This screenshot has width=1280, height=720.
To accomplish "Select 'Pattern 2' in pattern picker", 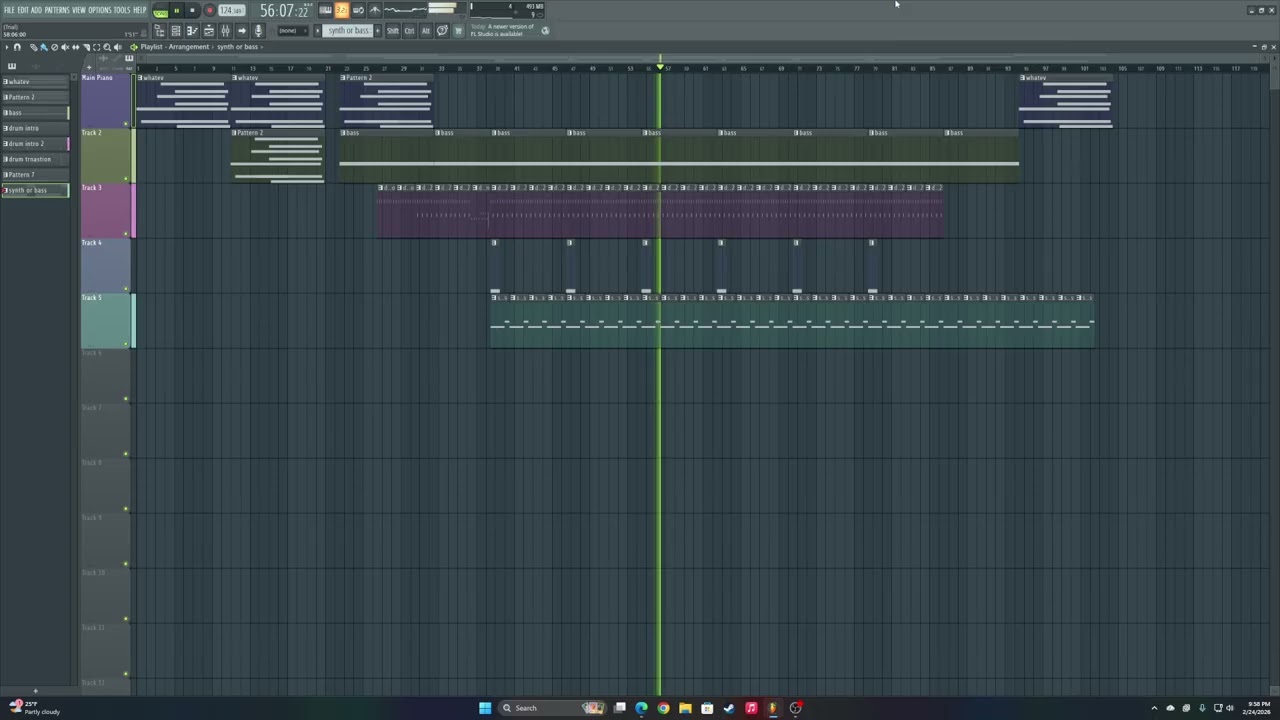I will [35, 97].
